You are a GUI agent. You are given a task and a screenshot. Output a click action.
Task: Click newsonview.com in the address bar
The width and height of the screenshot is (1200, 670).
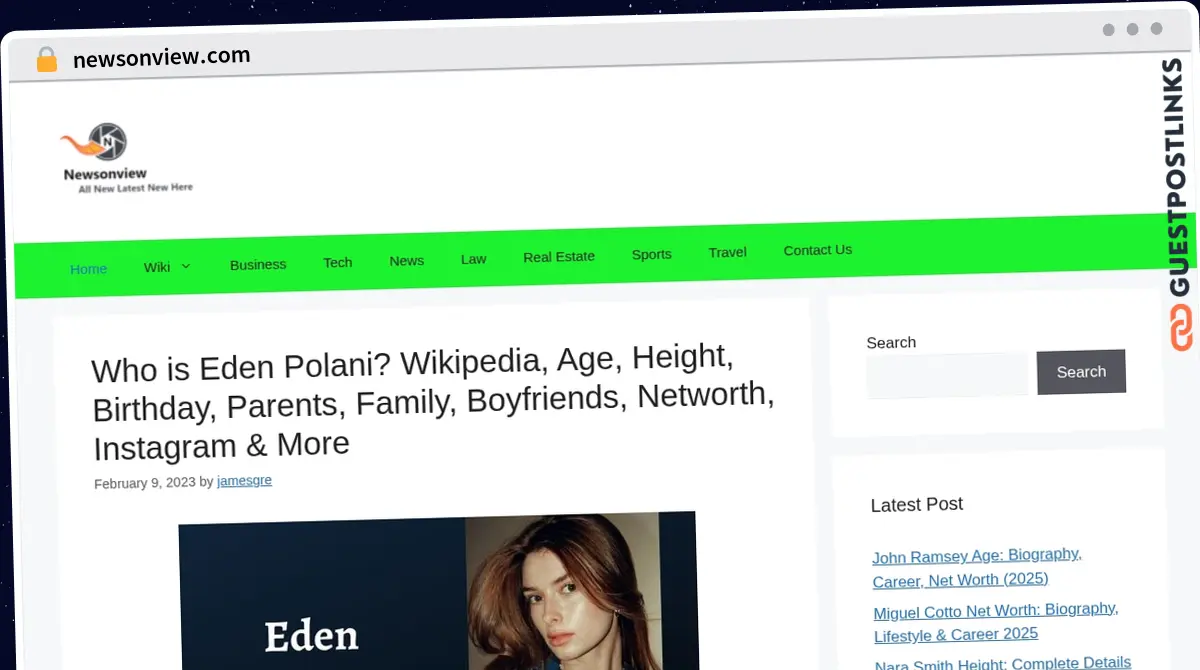(161, 57)
